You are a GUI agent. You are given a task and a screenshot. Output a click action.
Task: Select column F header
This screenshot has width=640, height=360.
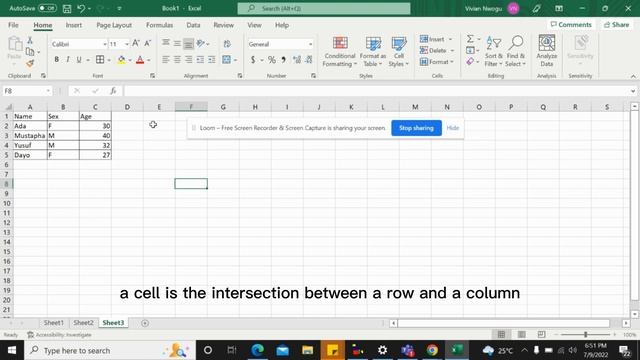191,107
